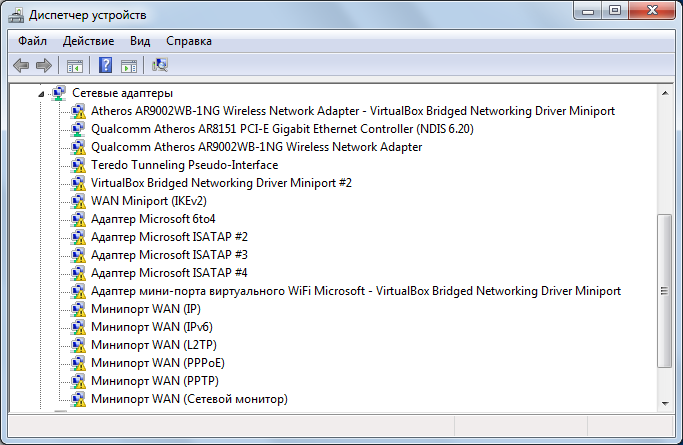Select Минипорт WAN (L2TP) entry
Image resolution: width=683 pixels, height=445 pixels.
click(154, 345)
